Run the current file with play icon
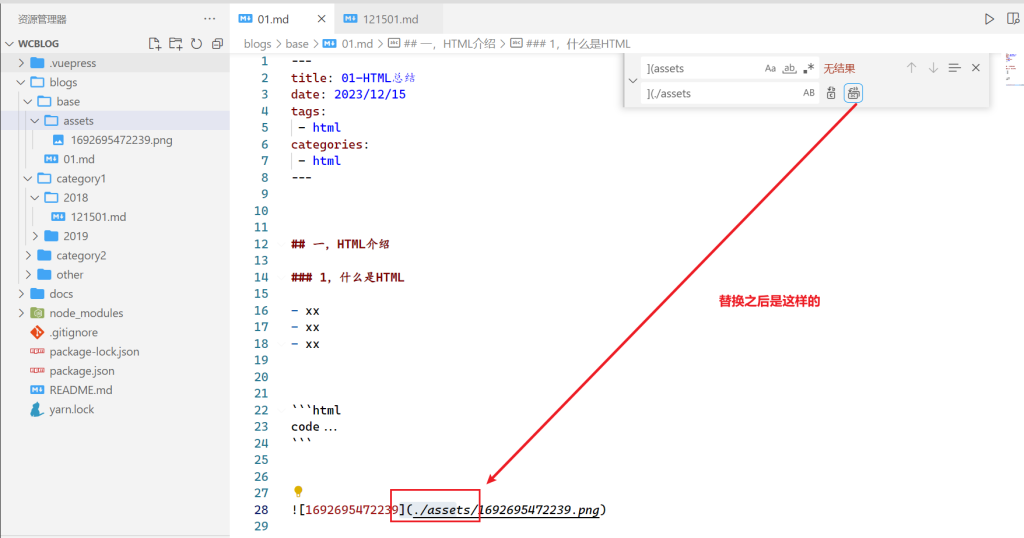 point(989,19)
